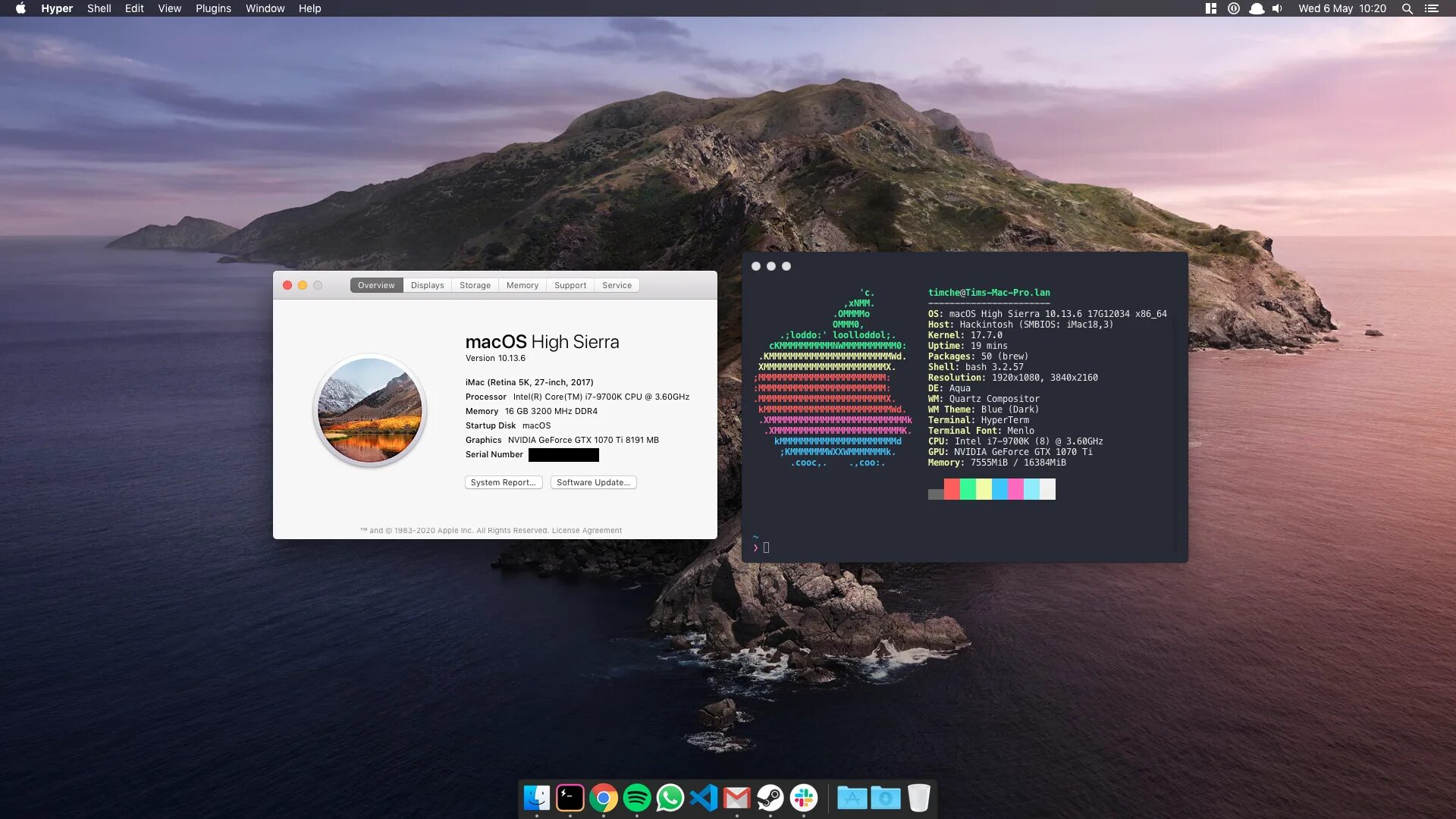Open the volume control in menu bar
1456x819 pixels.
pyautogui.click(x=1277, y=8)
